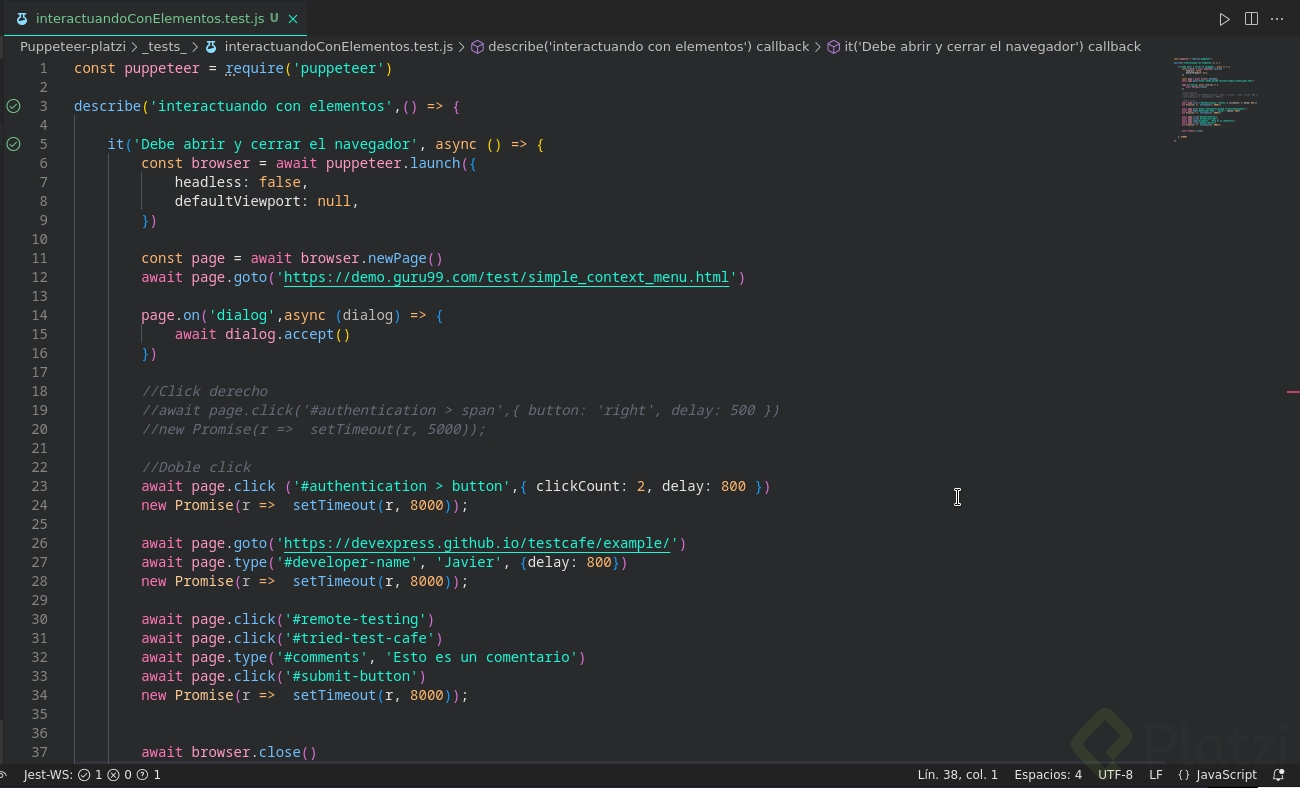
Task: Place cursor on 'defaultViewport: null,' line
Action: [x=266, y=202]
